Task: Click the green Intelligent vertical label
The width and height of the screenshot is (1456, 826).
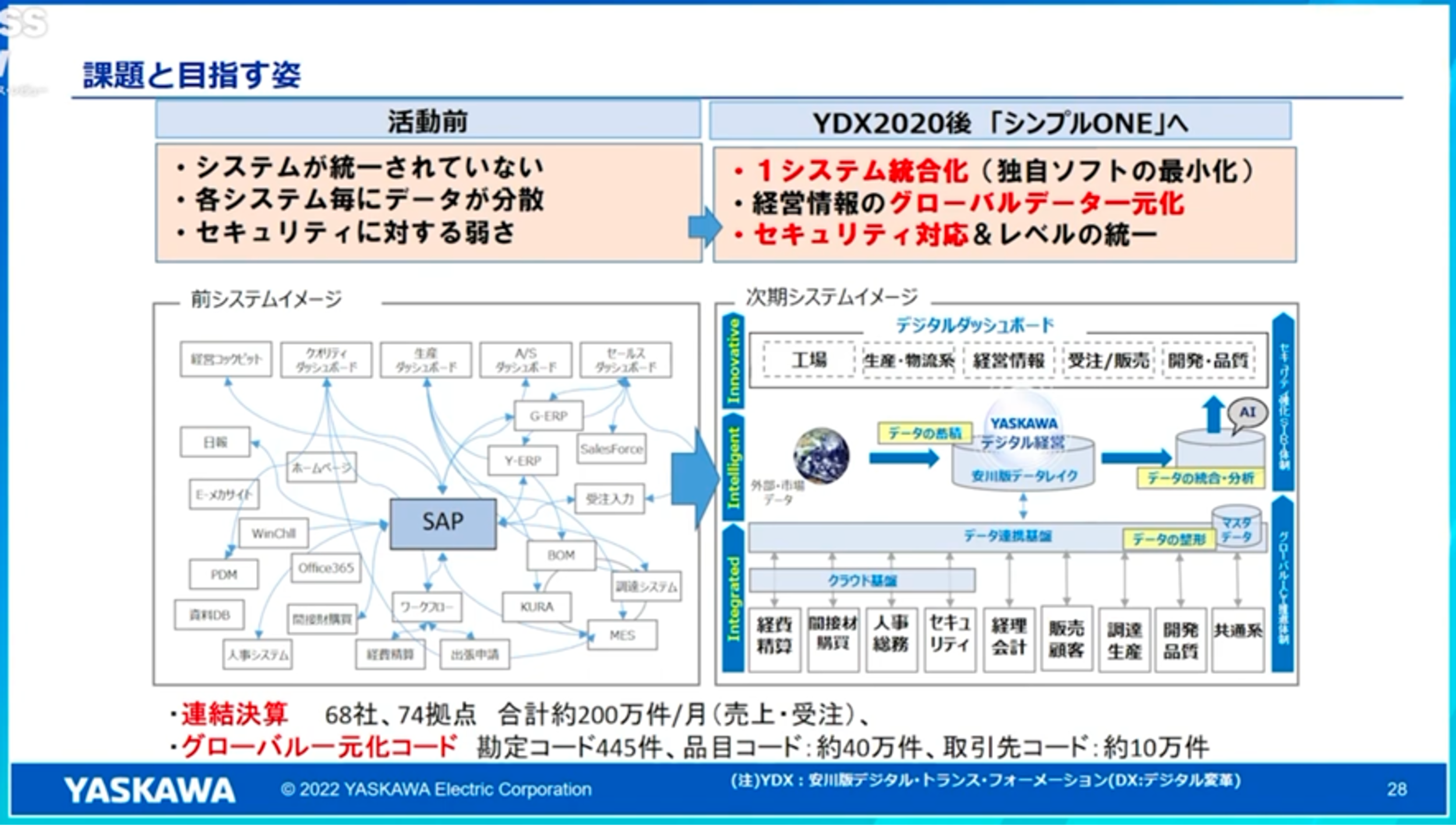Action: click(x=734, y=468)
